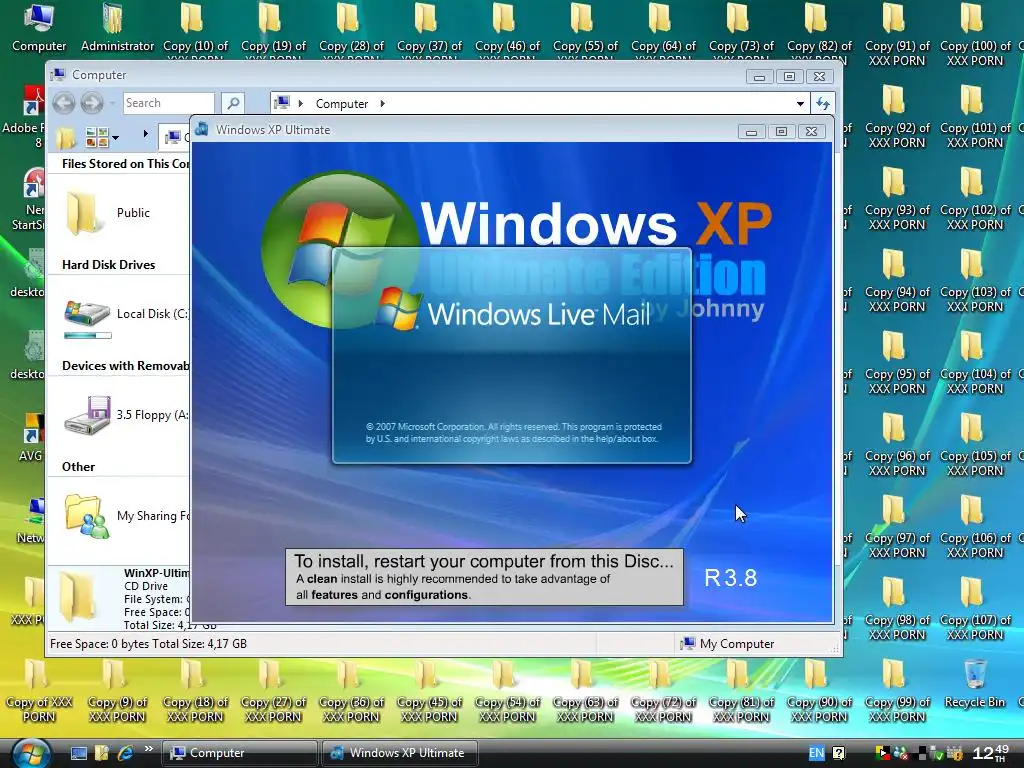The image size is (1024, 768).
Task: Click the Hard Disk Drives group header
Action: pos(108,264)
